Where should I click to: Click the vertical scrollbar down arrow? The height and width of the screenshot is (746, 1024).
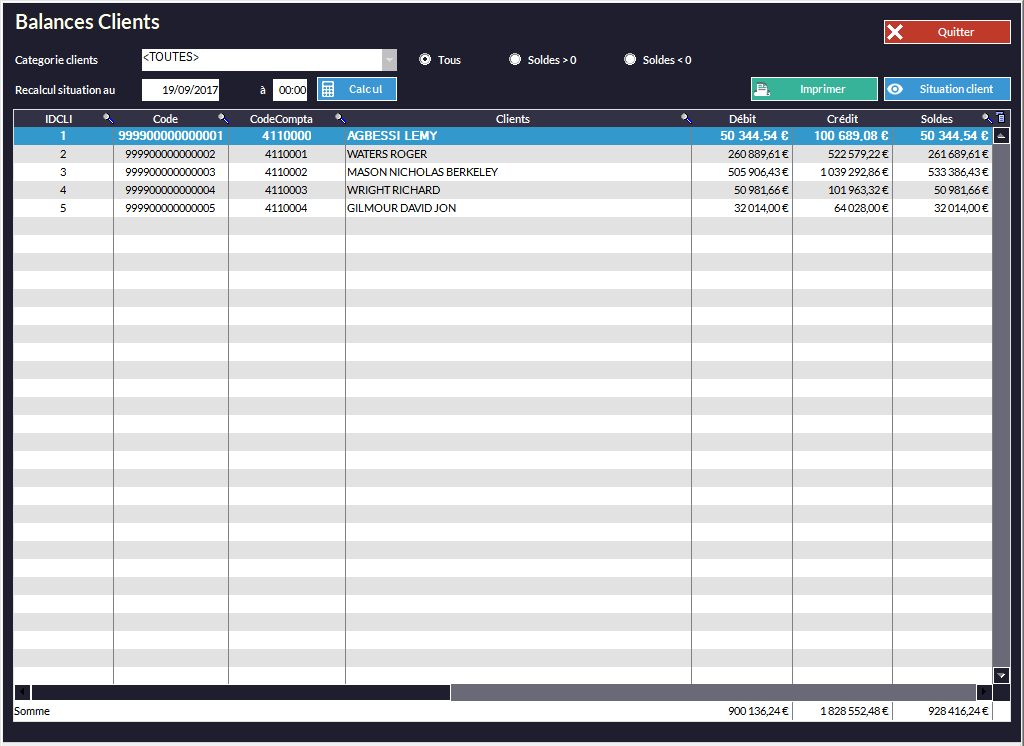coord(1001,675)
